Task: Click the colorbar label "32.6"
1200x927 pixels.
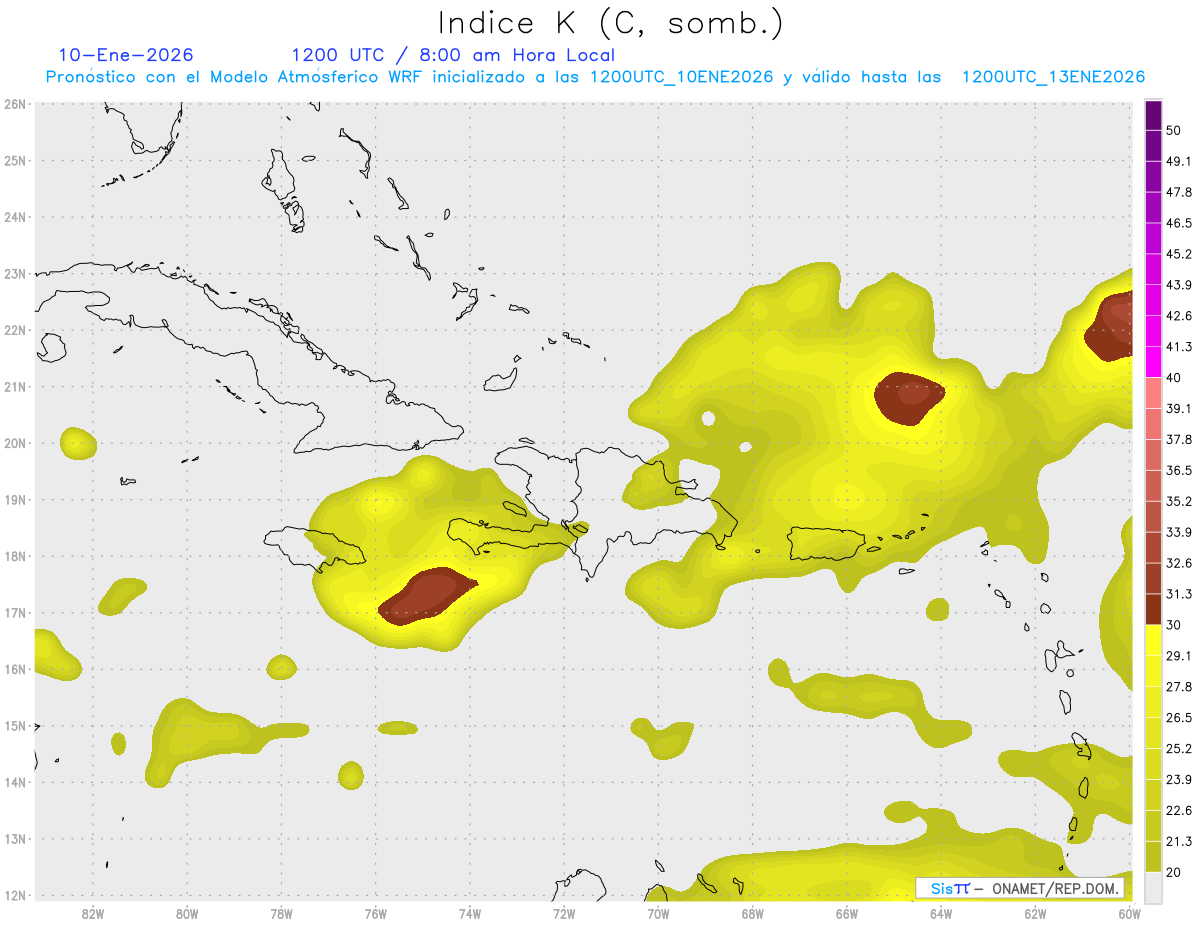Action: [x=1178, y=563]
